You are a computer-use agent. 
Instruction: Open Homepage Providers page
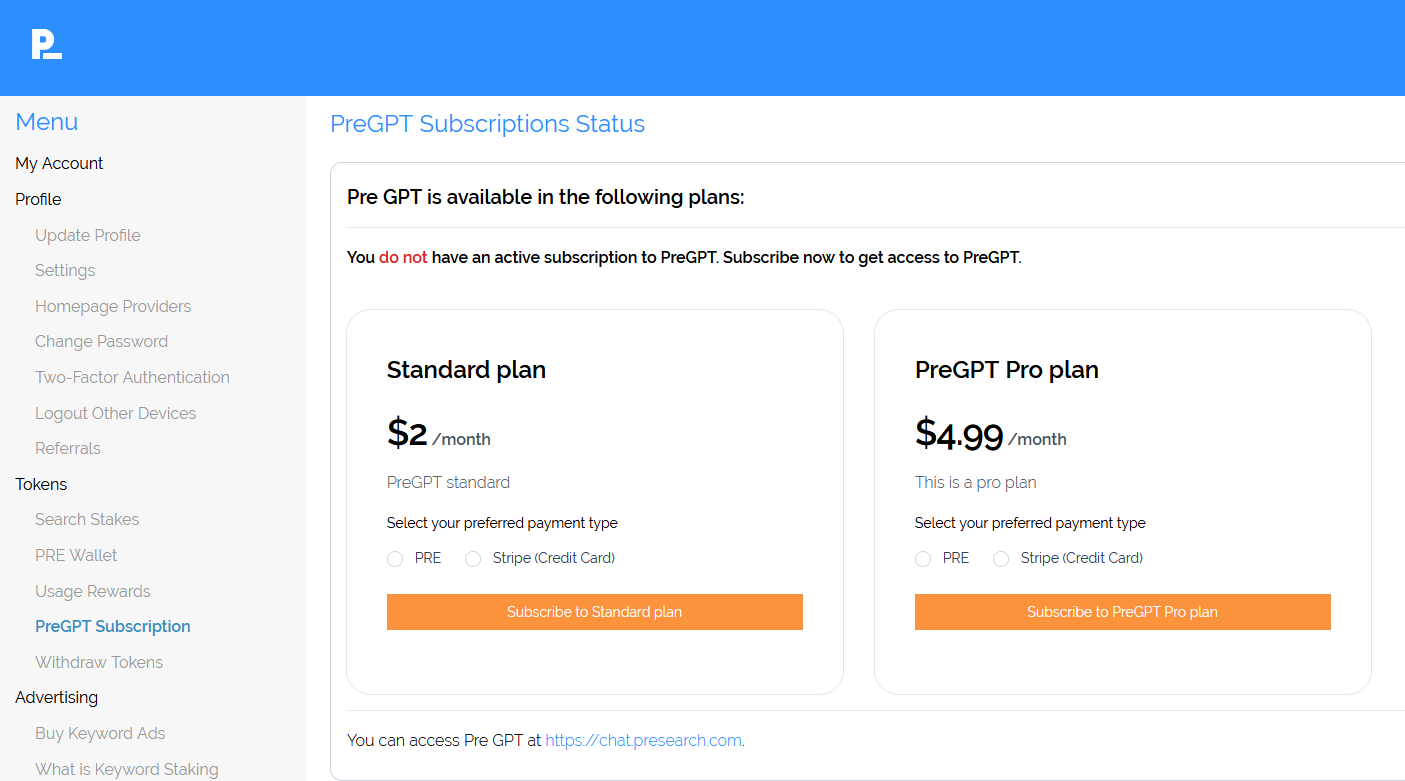coord(113,306)
